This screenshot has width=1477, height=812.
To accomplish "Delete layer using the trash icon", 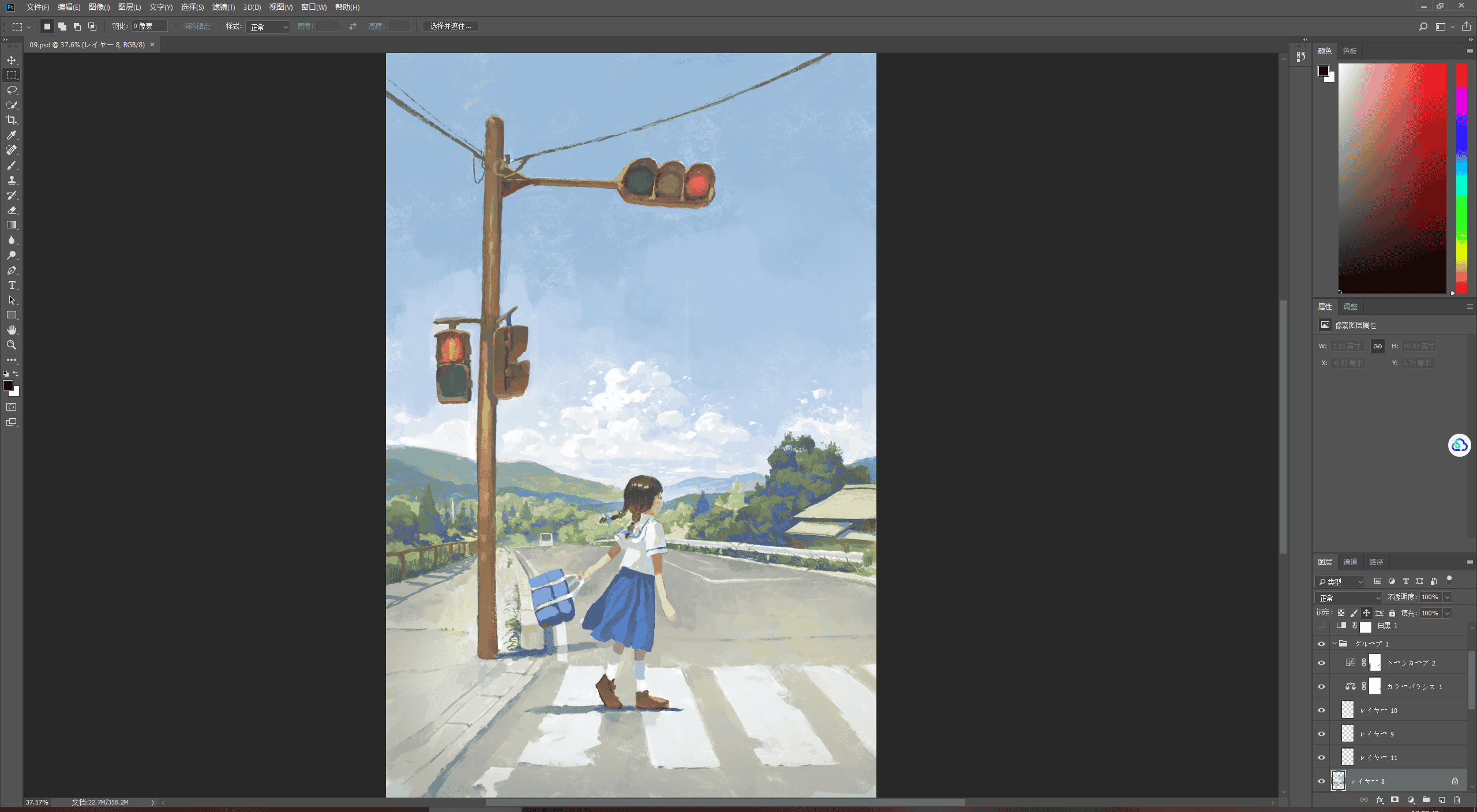I will point(1457,800).
